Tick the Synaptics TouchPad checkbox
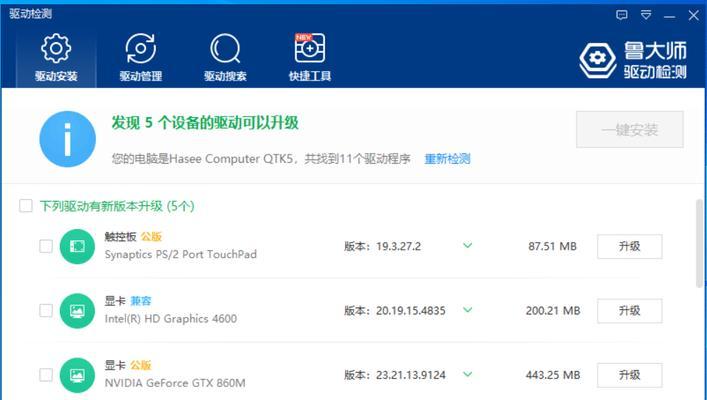This screenshot has height=400, width=707. pos(46,246)
